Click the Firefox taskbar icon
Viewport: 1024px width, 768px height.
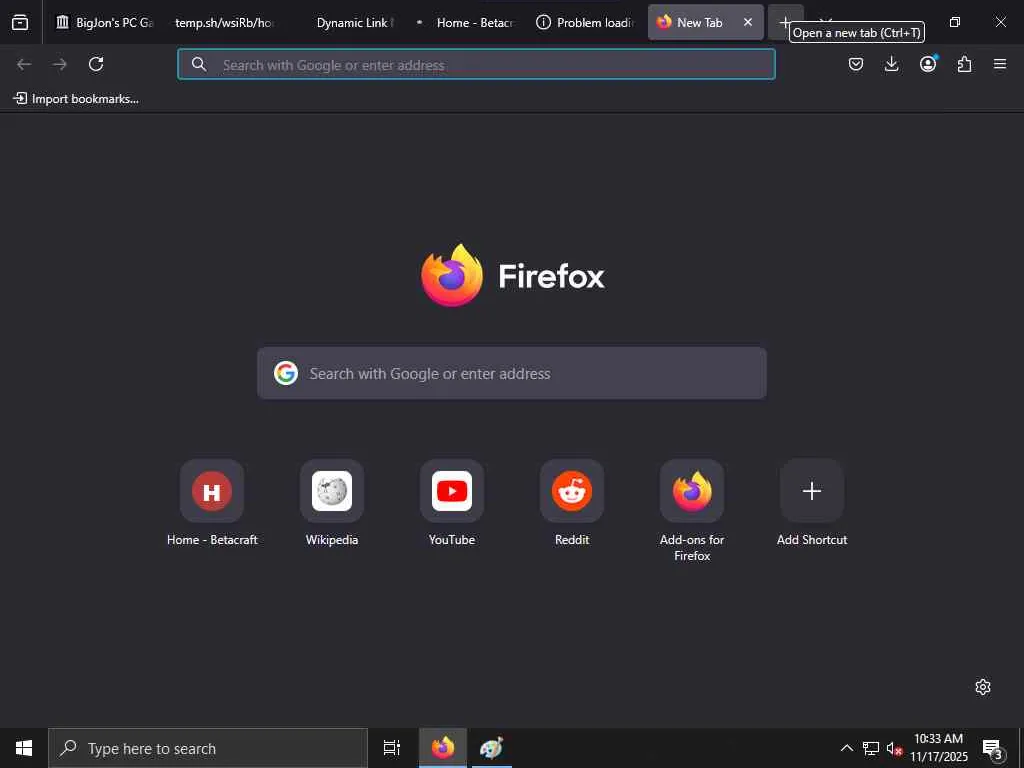point(443,748)
